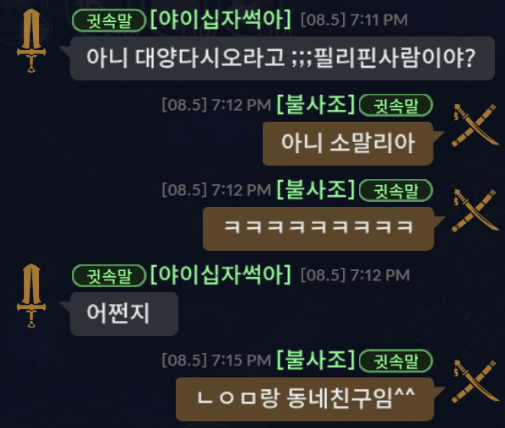Click the crossed sabers avatar beside the ㅋㅋㅋ message
Viewport: 505px width, 428px height.
(475, 210)
